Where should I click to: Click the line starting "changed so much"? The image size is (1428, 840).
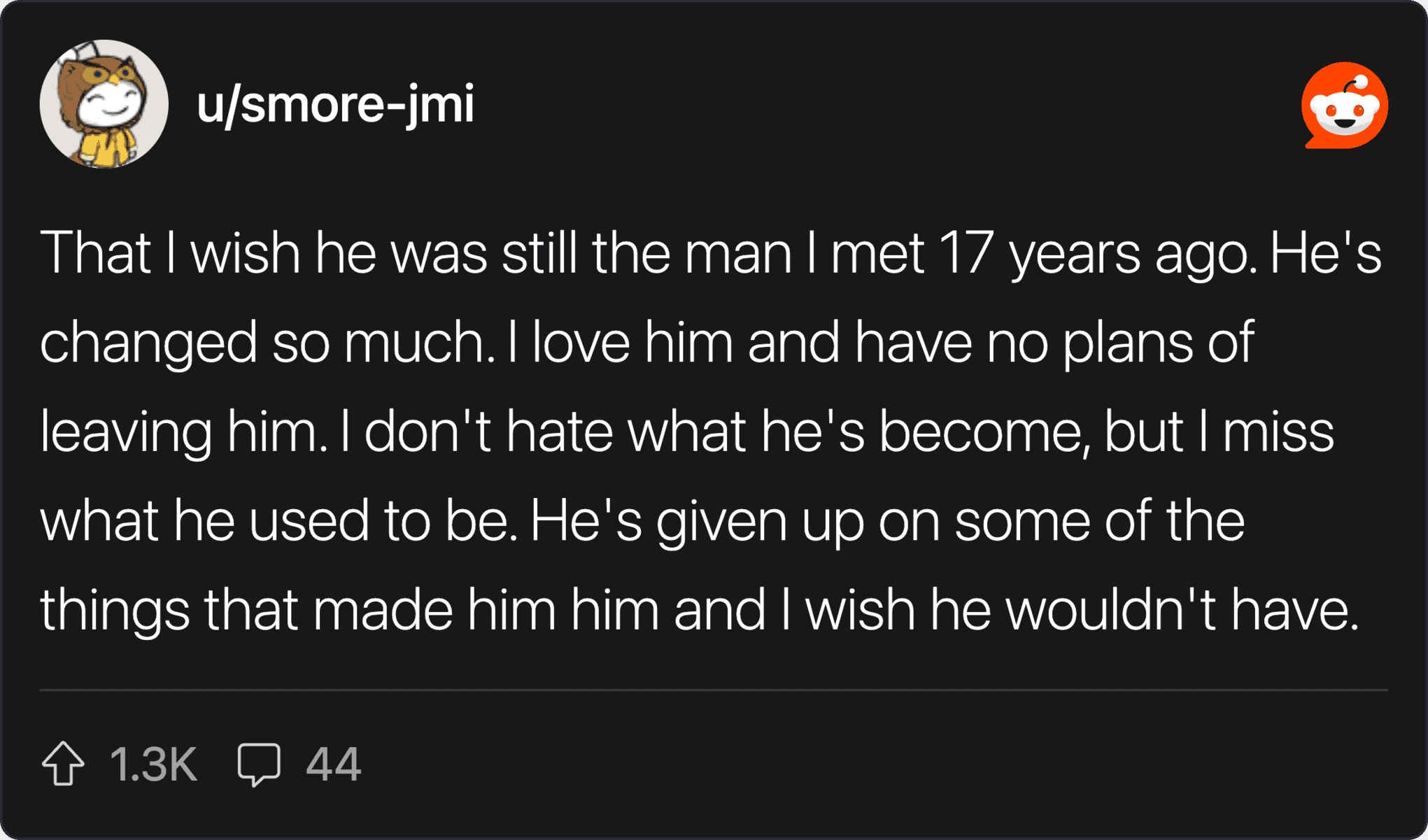point(646,342)
